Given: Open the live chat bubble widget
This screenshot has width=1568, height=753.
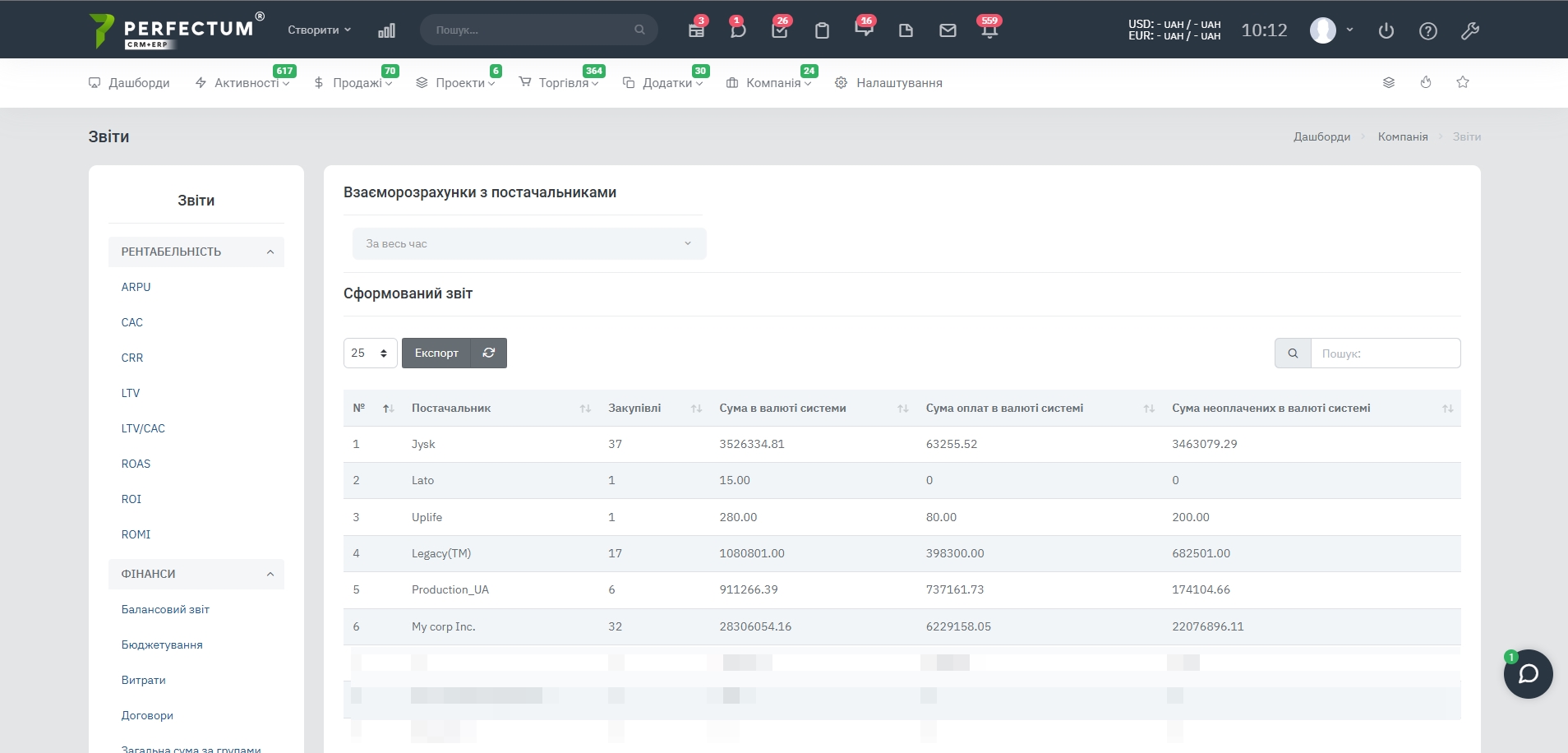Looking at the screenshot, I should point(1528,674).
